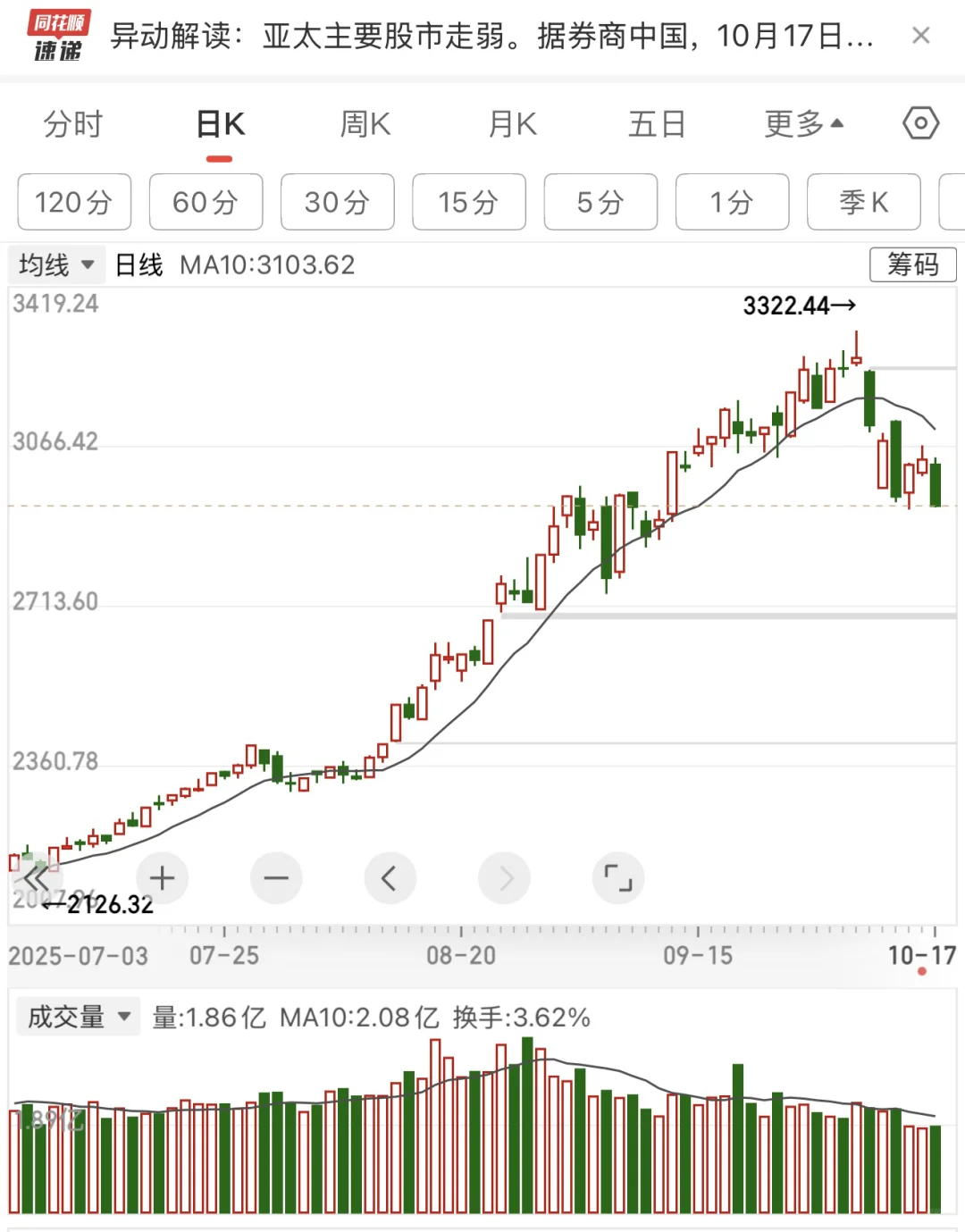
Task: Switch to the 分时 intraday tab
Action: click(x=74, y=124)
